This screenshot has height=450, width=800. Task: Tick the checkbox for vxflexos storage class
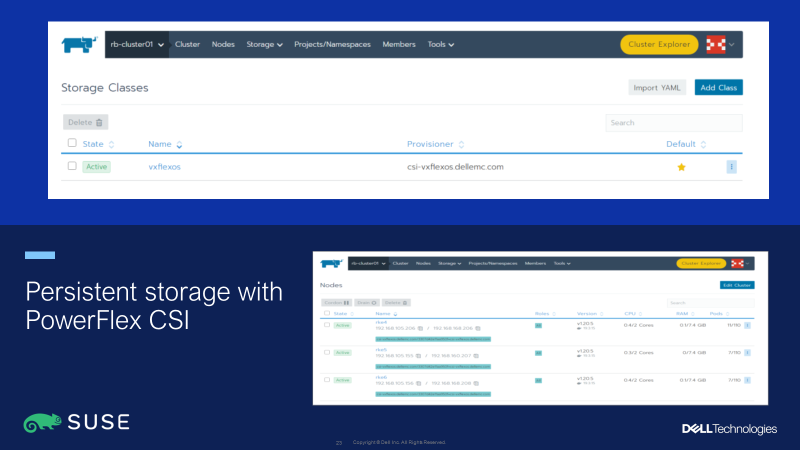pos(72,166)
